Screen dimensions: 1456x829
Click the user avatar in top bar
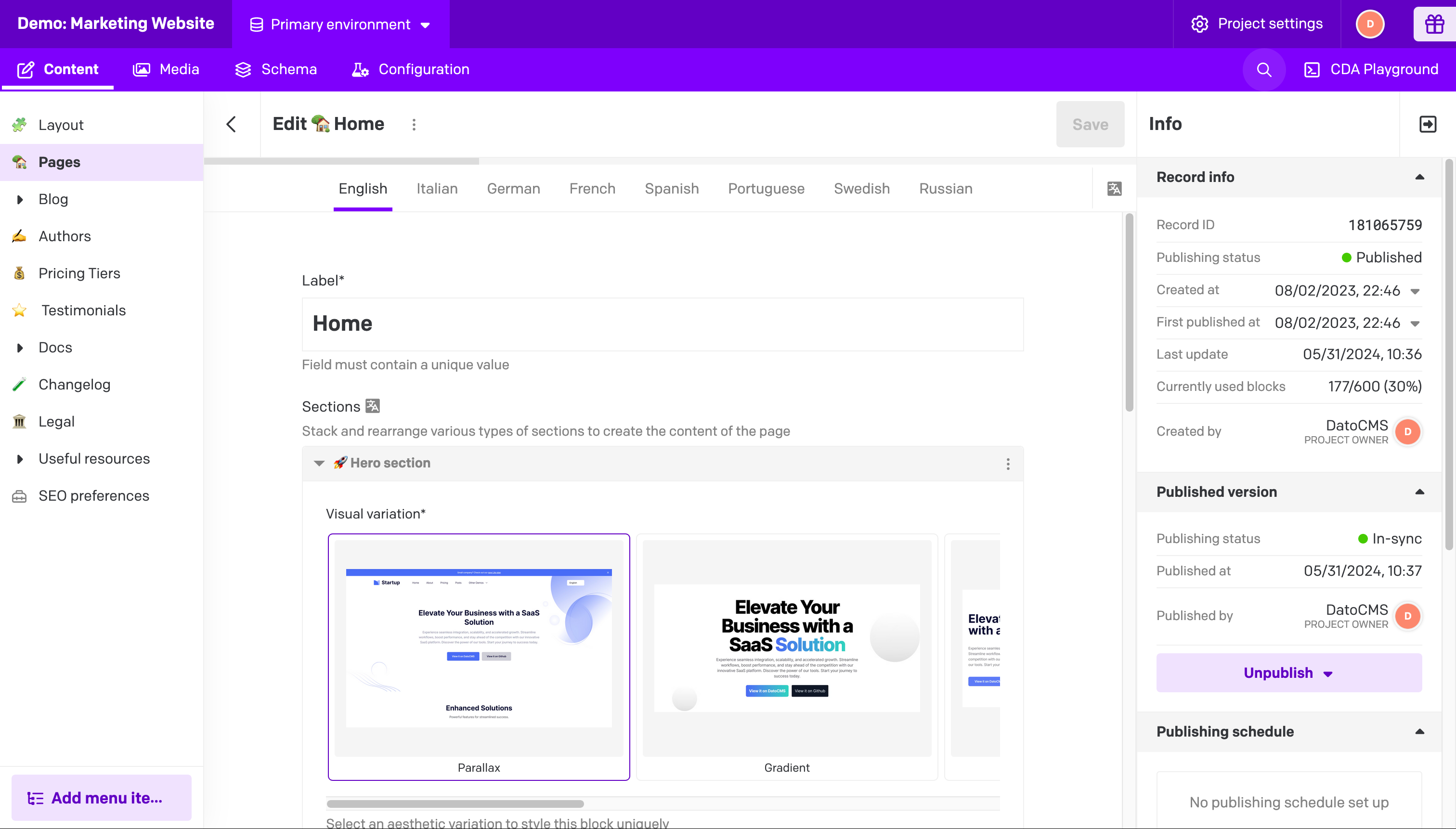[x=1369, y=24]
